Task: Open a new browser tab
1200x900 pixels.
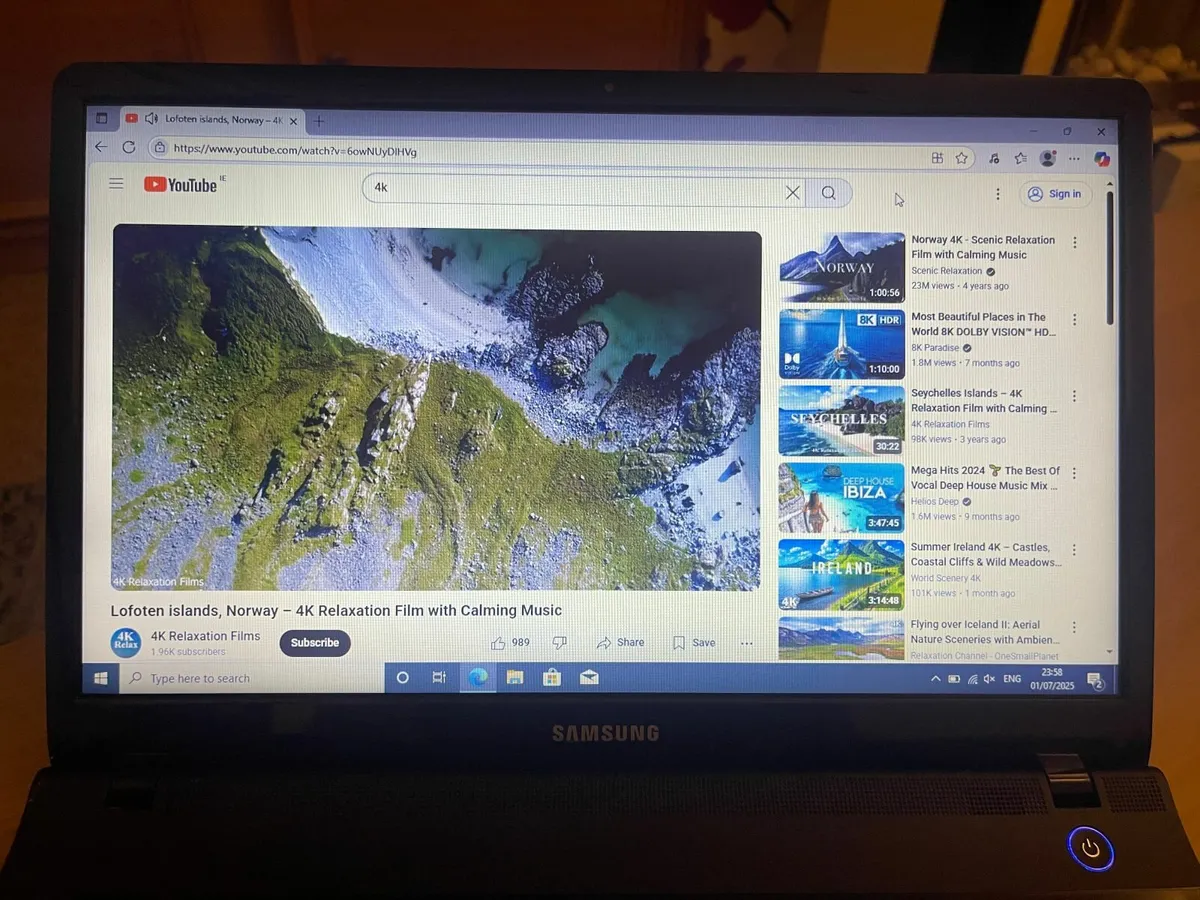Action: pos(319,121)
